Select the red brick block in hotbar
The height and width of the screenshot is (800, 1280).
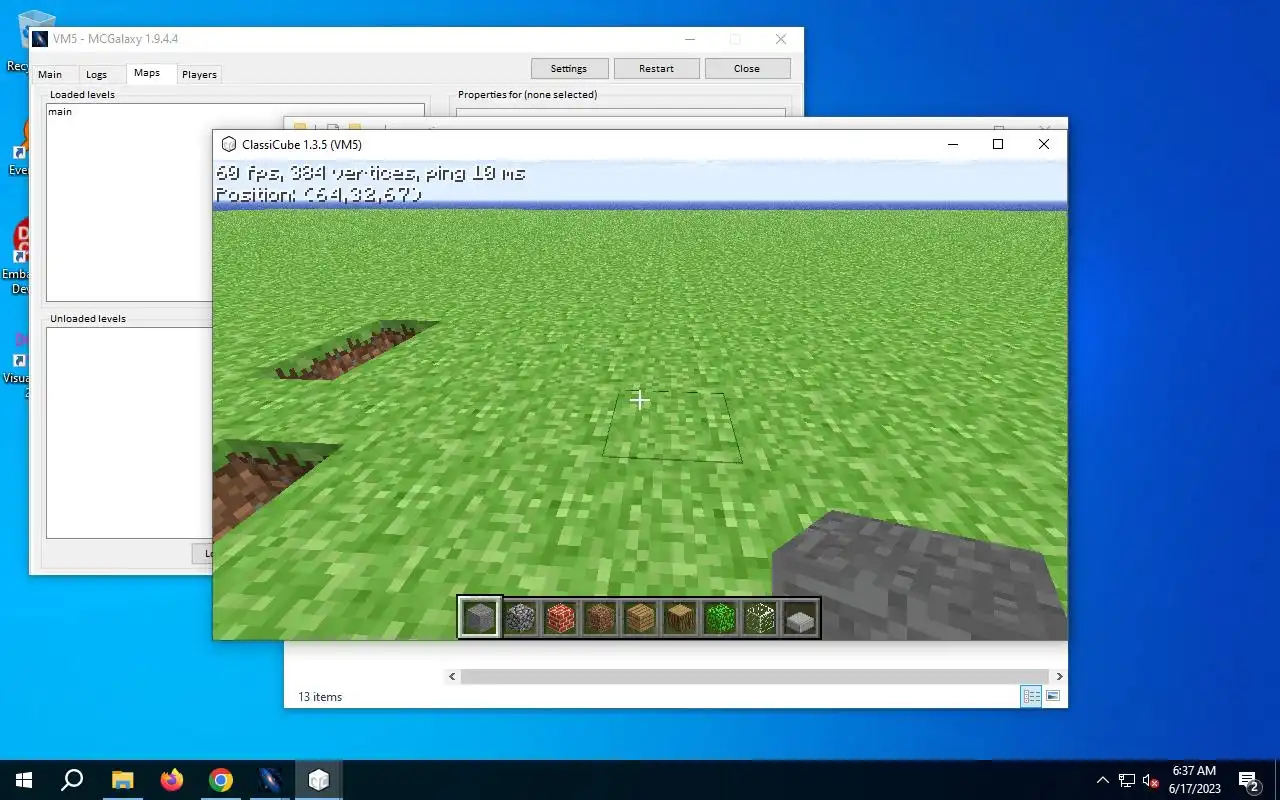(560, 618)
